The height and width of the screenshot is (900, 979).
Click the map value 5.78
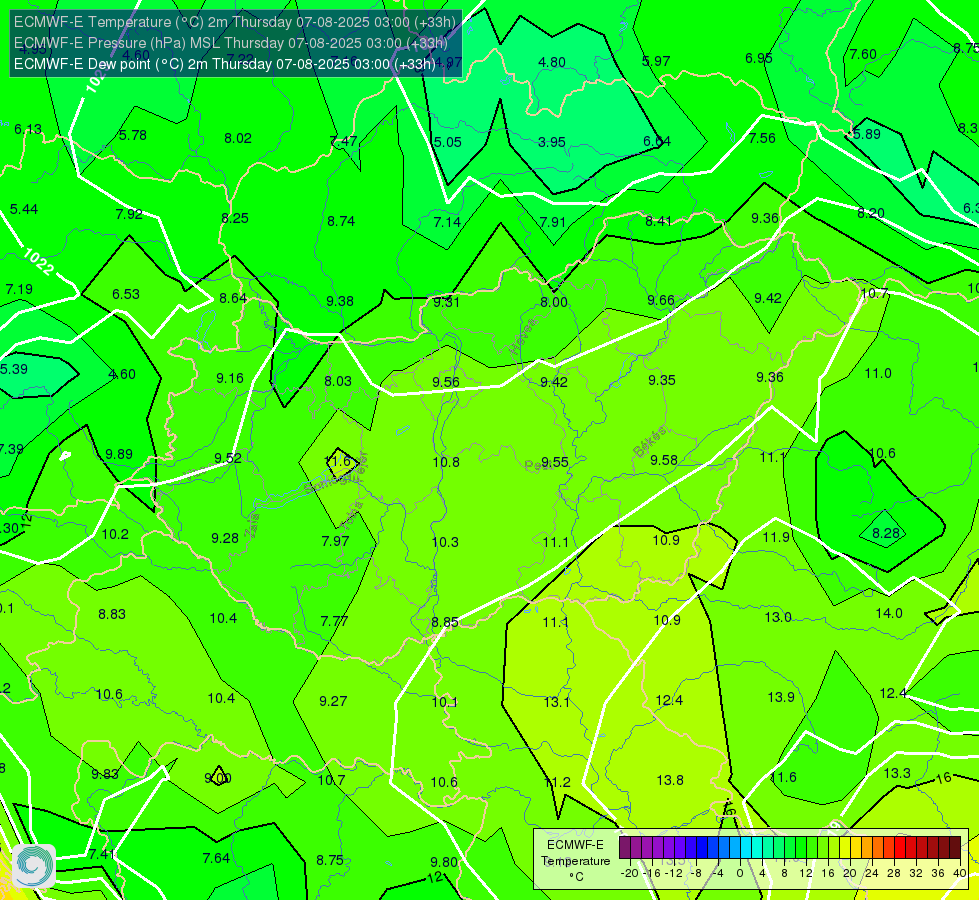(x=133, y=136)
